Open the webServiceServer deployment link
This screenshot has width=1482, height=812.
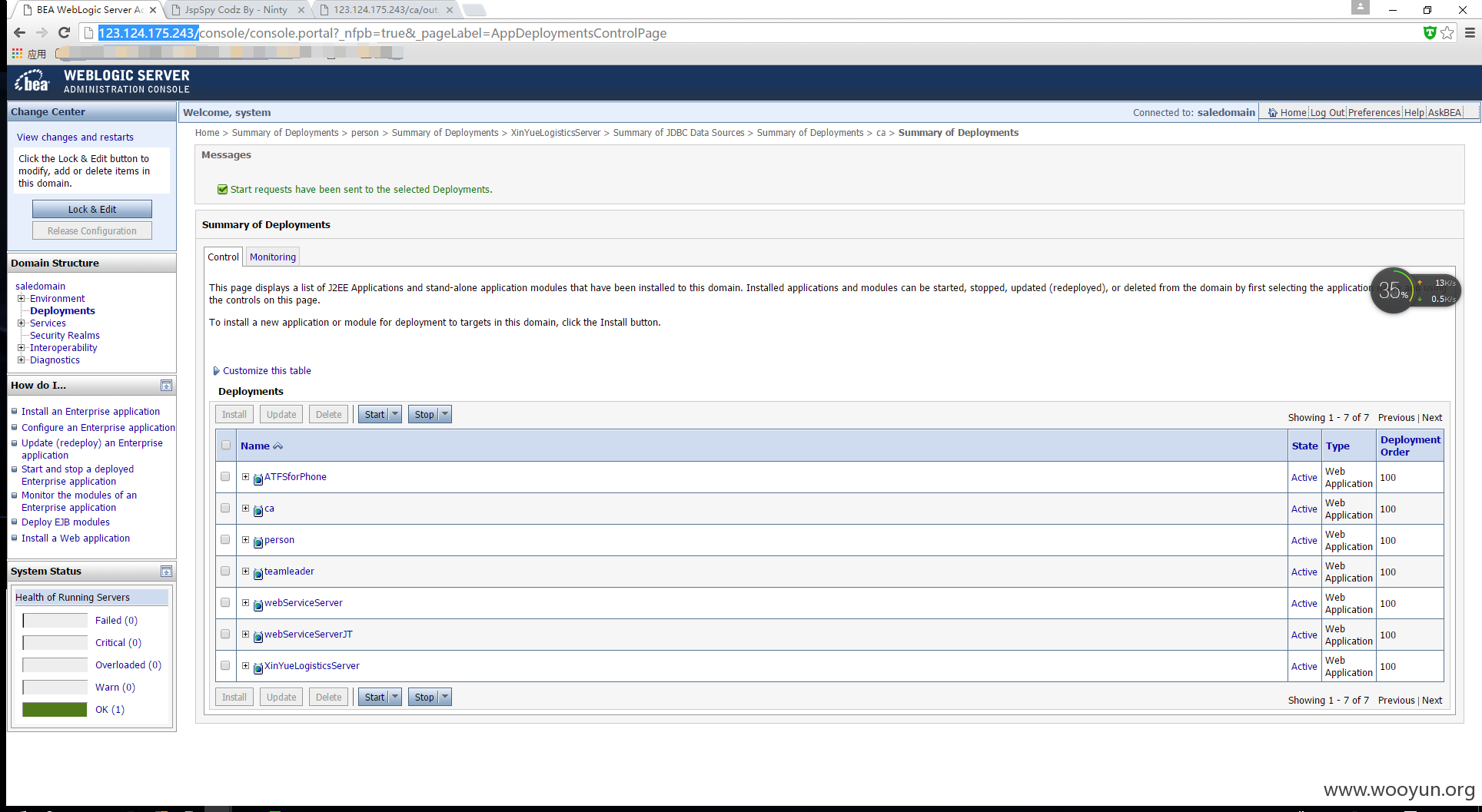point(303,602)
